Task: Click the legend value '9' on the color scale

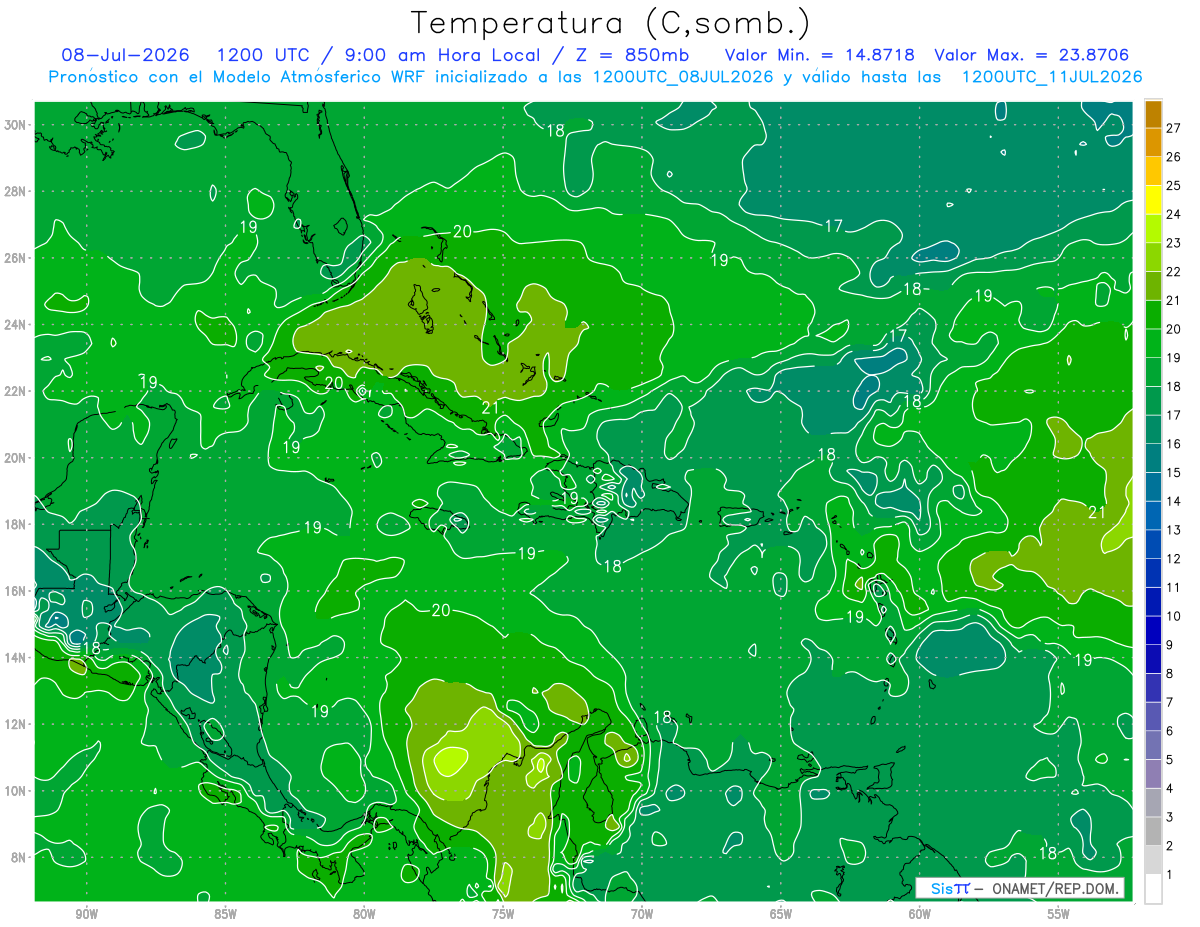Action: pos(1169,645)
